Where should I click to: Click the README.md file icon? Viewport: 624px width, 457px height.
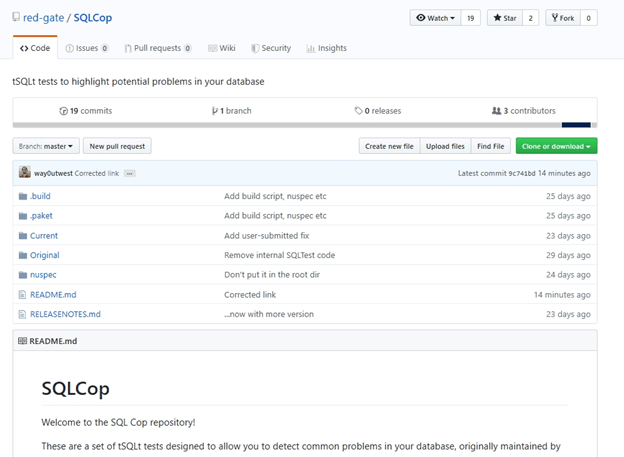[x=22, y=295]
